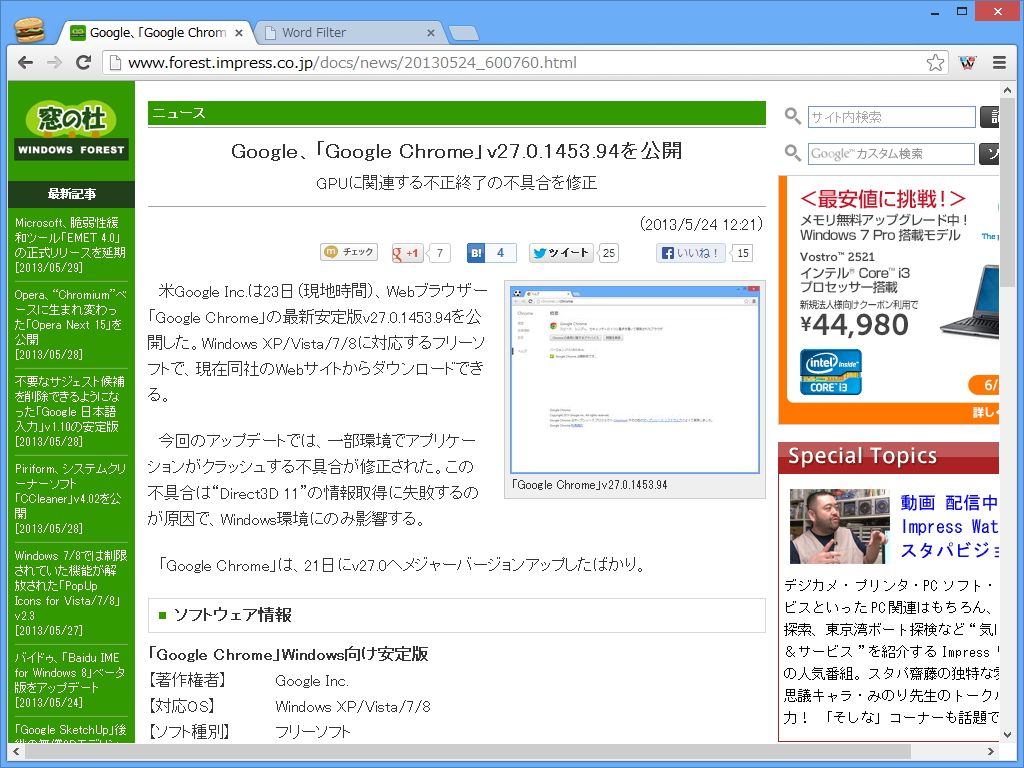
Task: Focus the サイト内検索 search field
Action: 891,117
